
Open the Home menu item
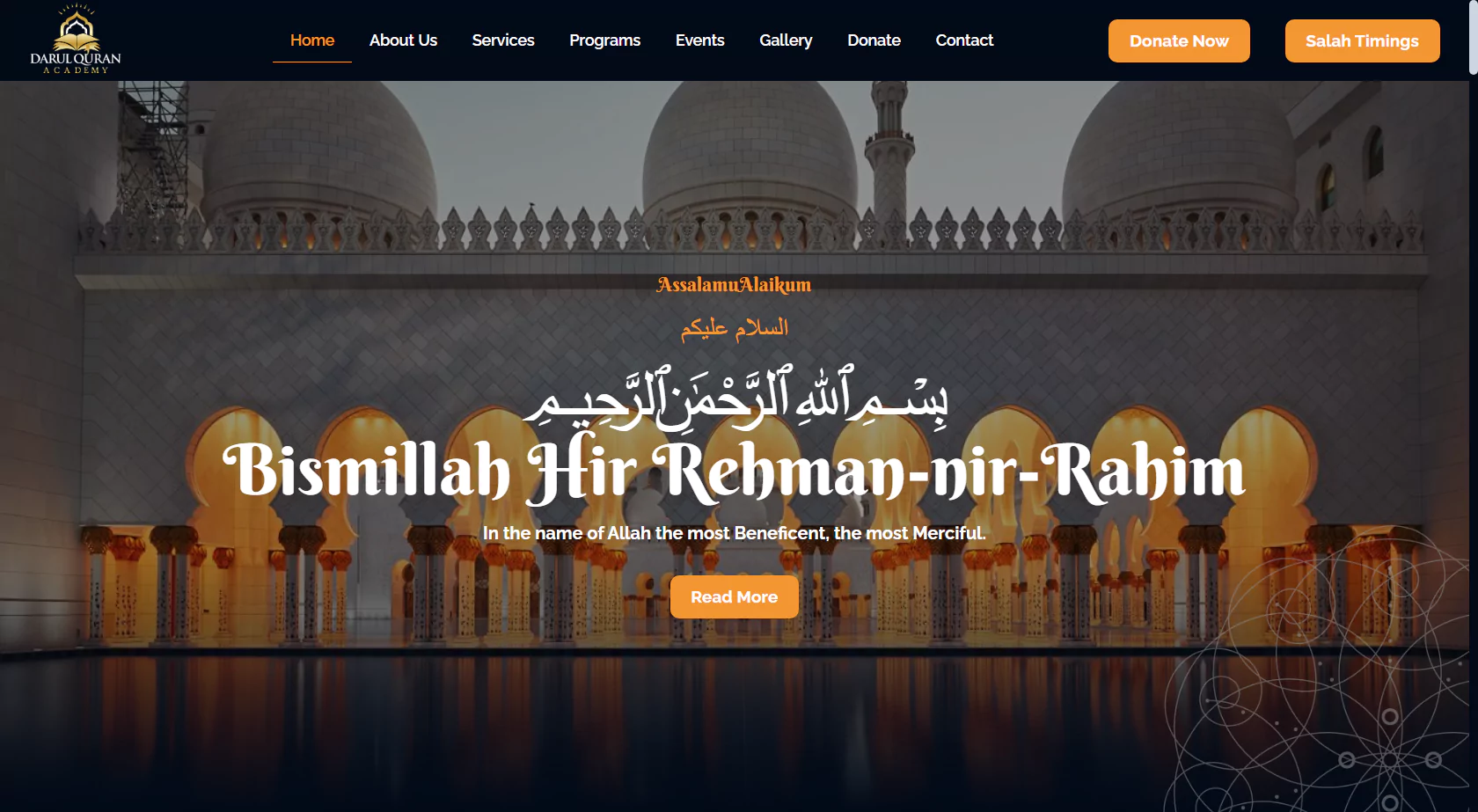pos(312,40)
